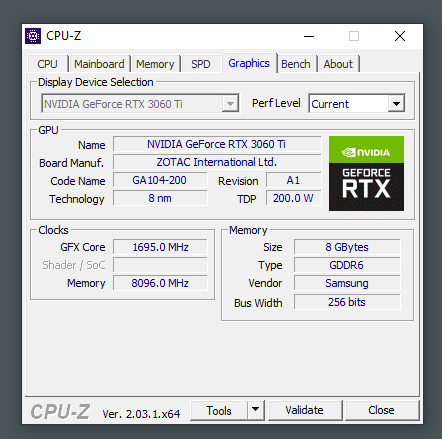442x439 pixels.
Task: Click the GFX Core clock value field
Action: [x=160, y=247]
